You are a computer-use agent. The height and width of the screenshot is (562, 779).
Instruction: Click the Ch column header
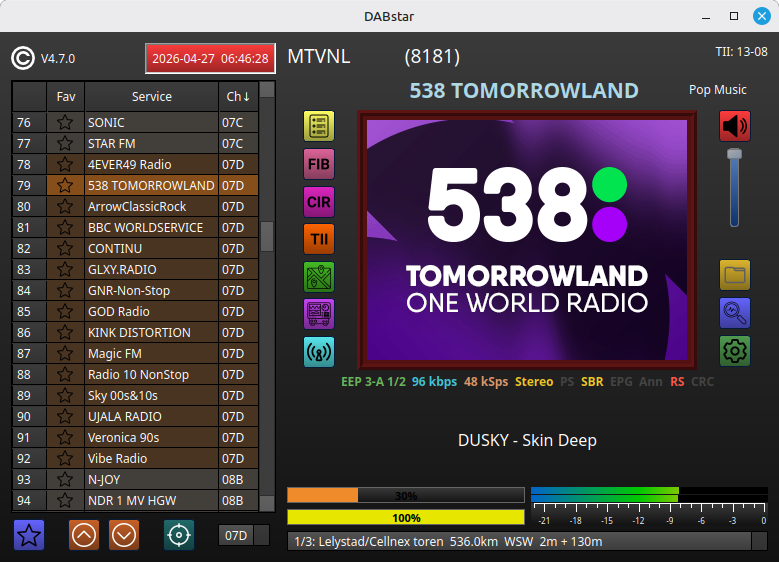[238, 97]
